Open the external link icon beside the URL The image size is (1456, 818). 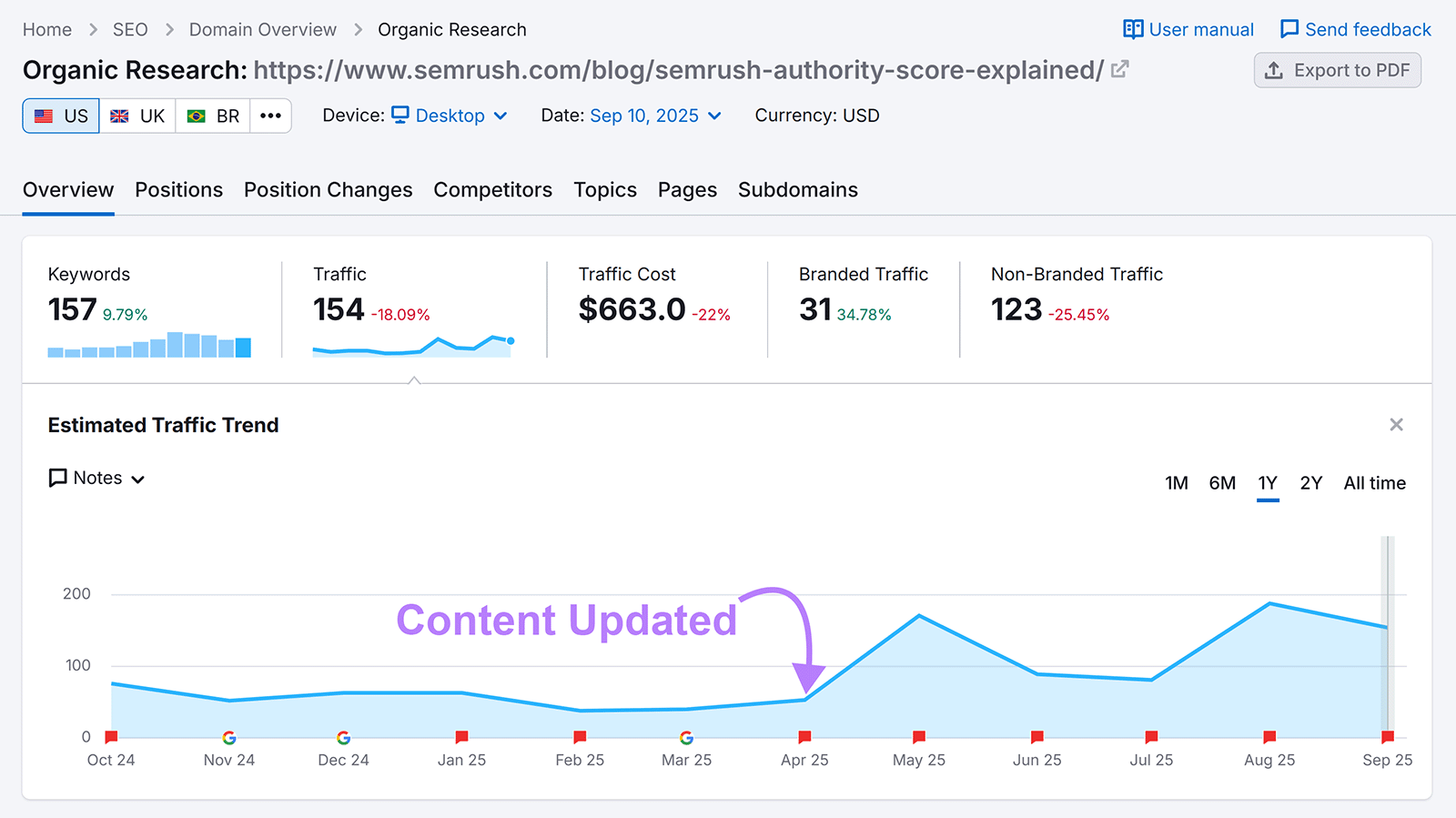[1120, 69]
